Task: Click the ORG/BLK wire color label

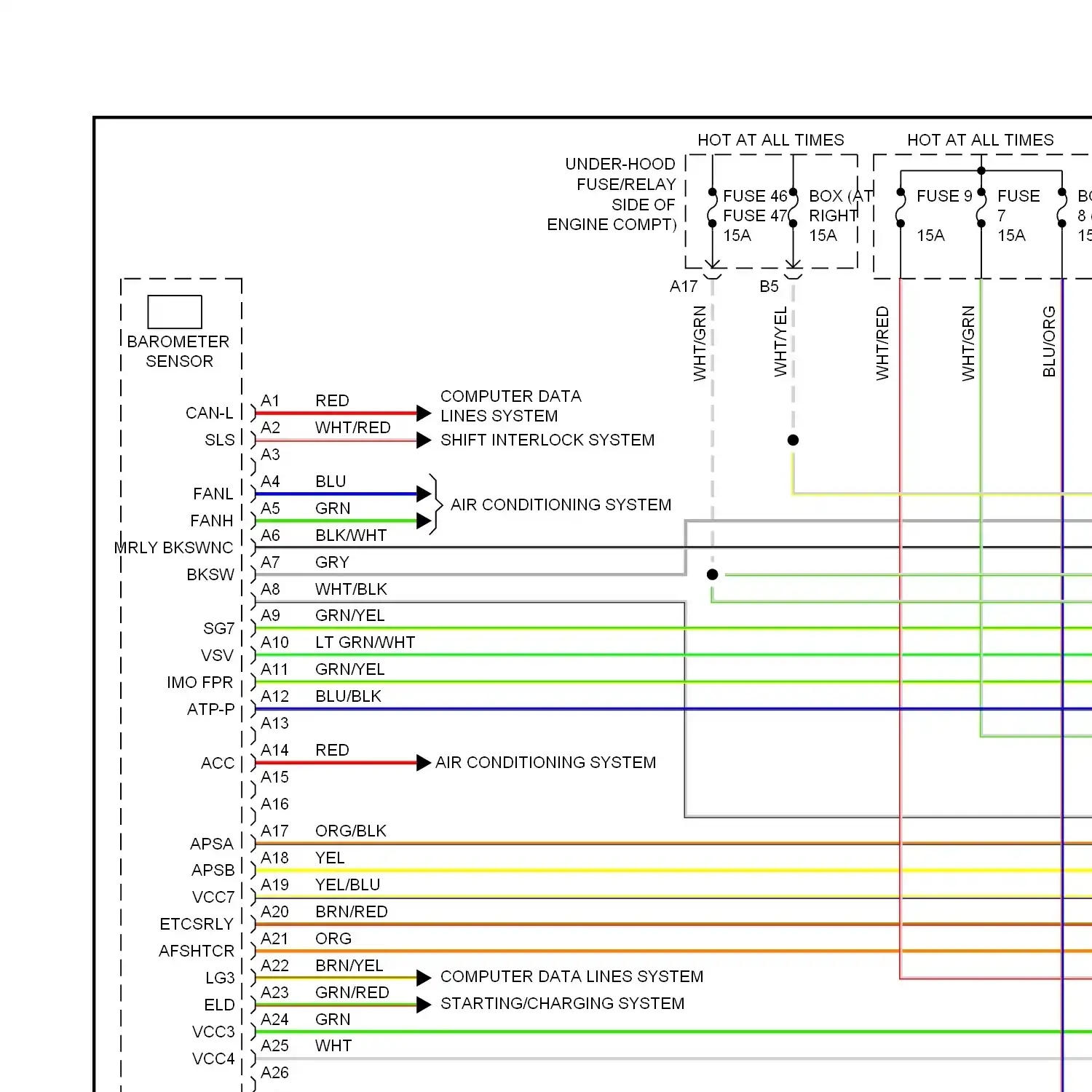Action: pos(351,831)
